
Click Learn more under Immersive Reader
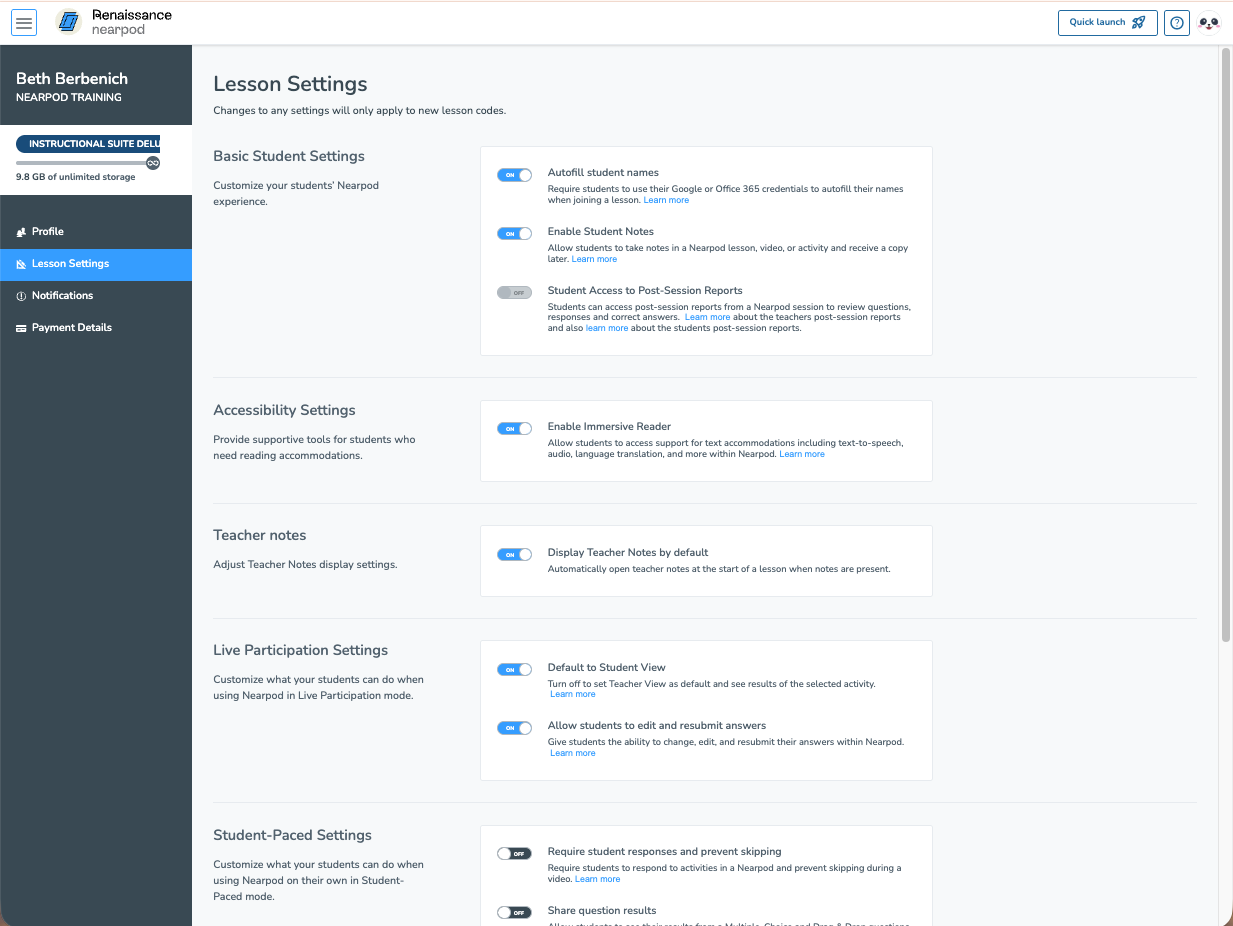(802, 454)
